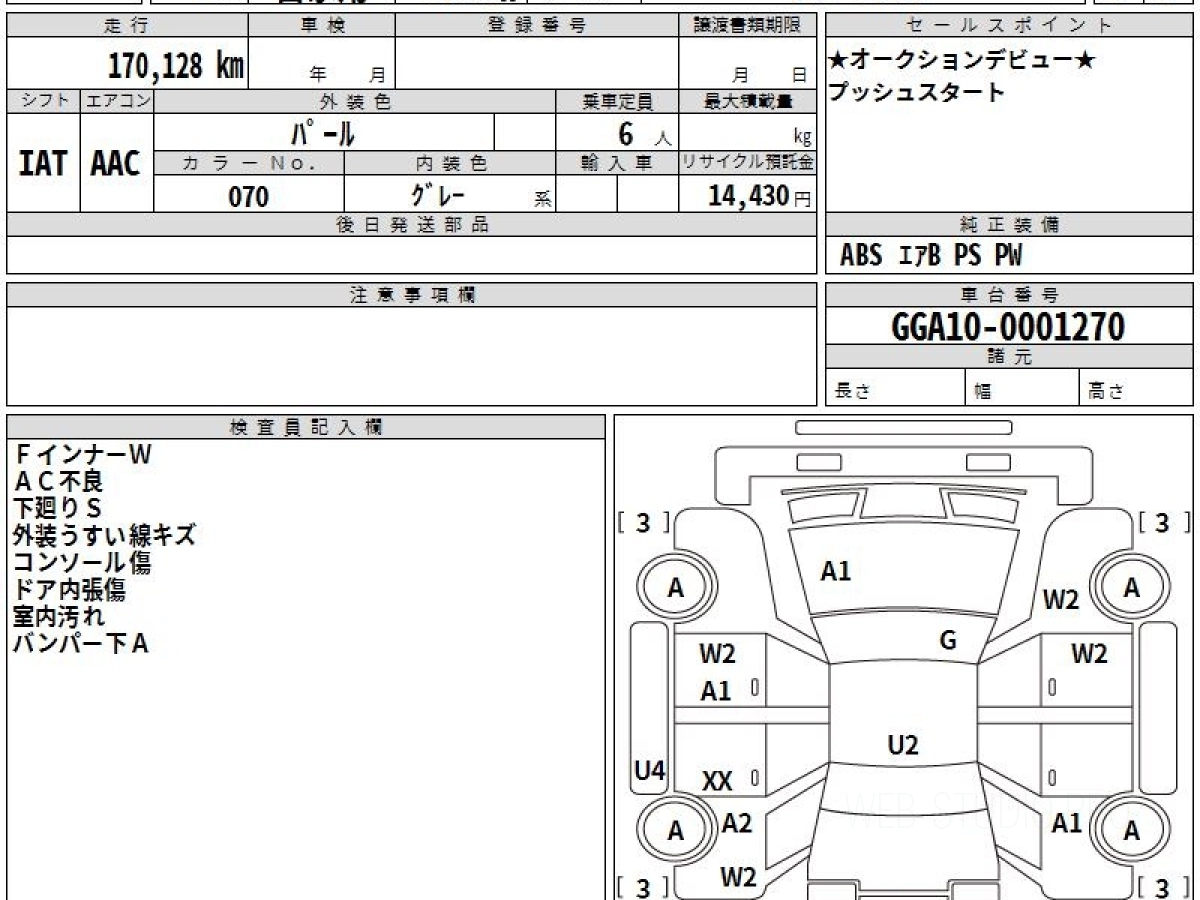Select the inspector note バンパー下A
Screen dimensions: 1200x900
point(81,644)
